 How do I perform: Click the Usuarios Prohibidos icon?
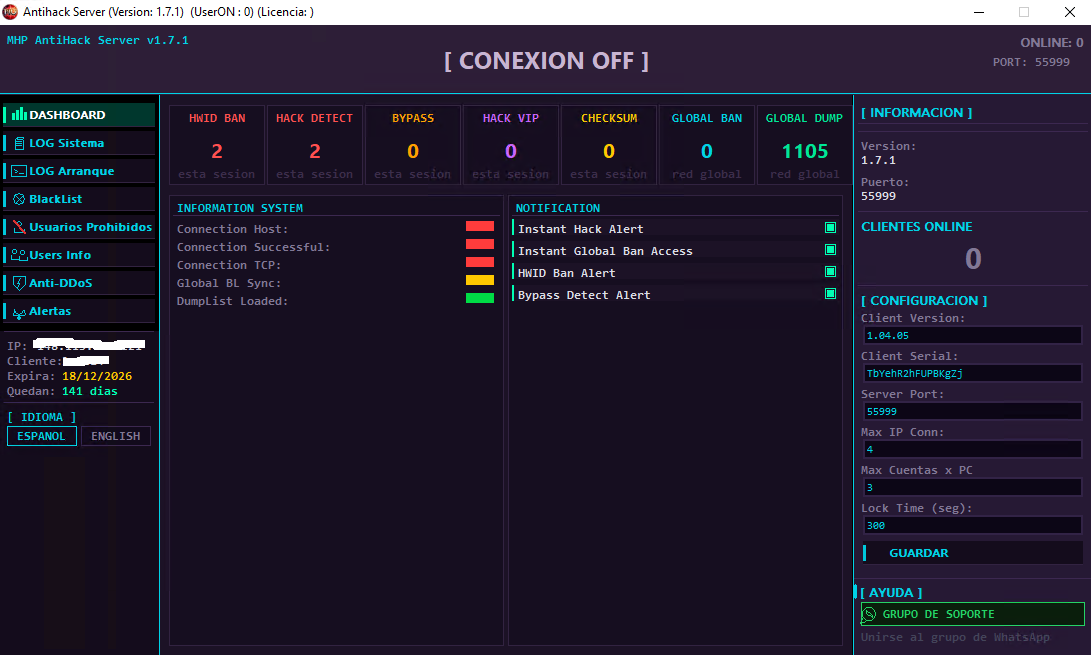point(20,227)
